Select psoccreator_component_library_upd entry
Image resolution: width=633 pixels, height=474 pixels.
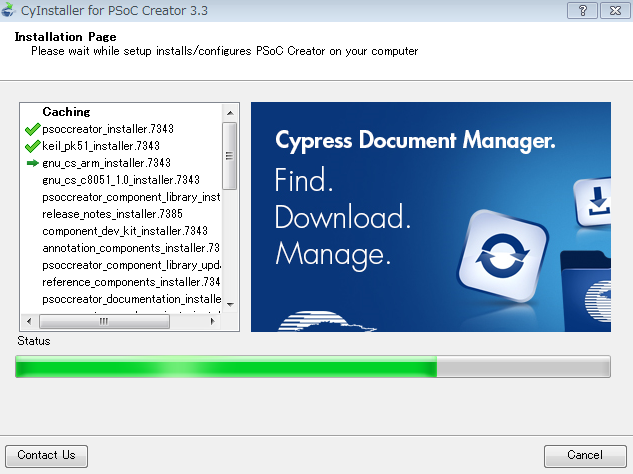pyautogui.click(x=131, y=265)
